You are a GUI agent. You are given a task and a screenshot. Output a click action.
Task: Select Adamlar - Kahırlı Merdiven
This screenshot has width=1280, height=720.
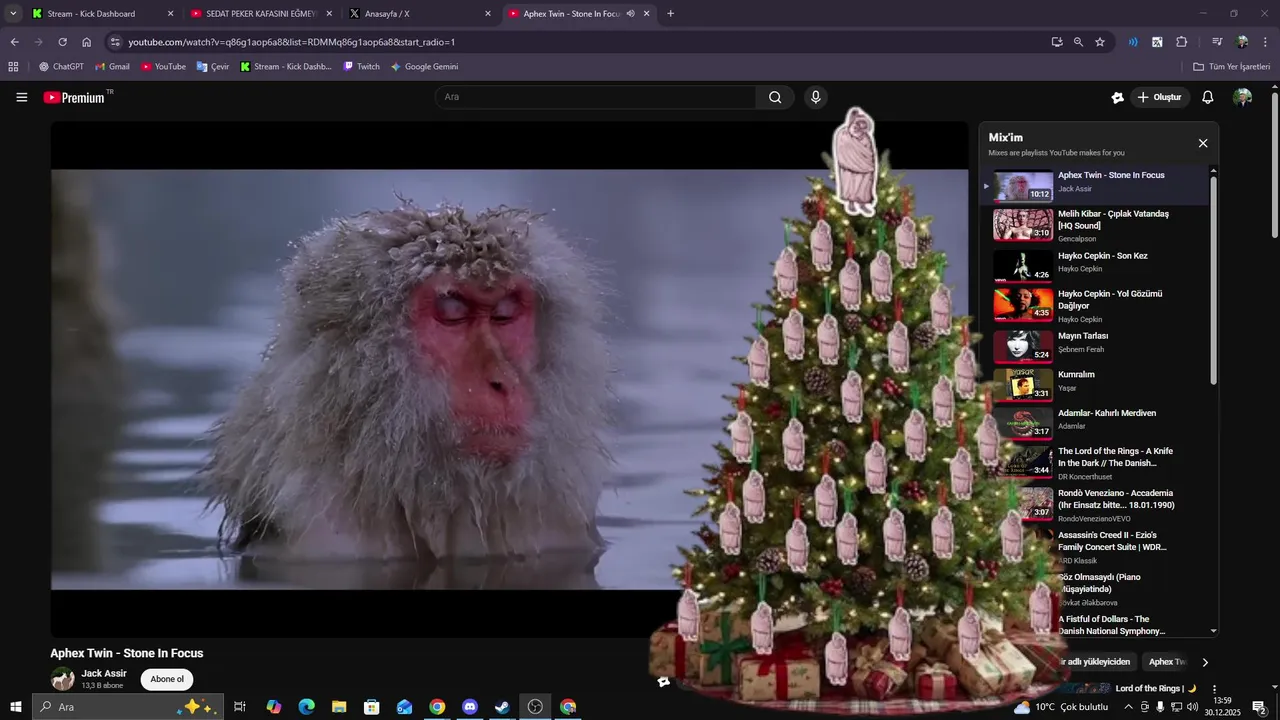(x=1100, y=422)
